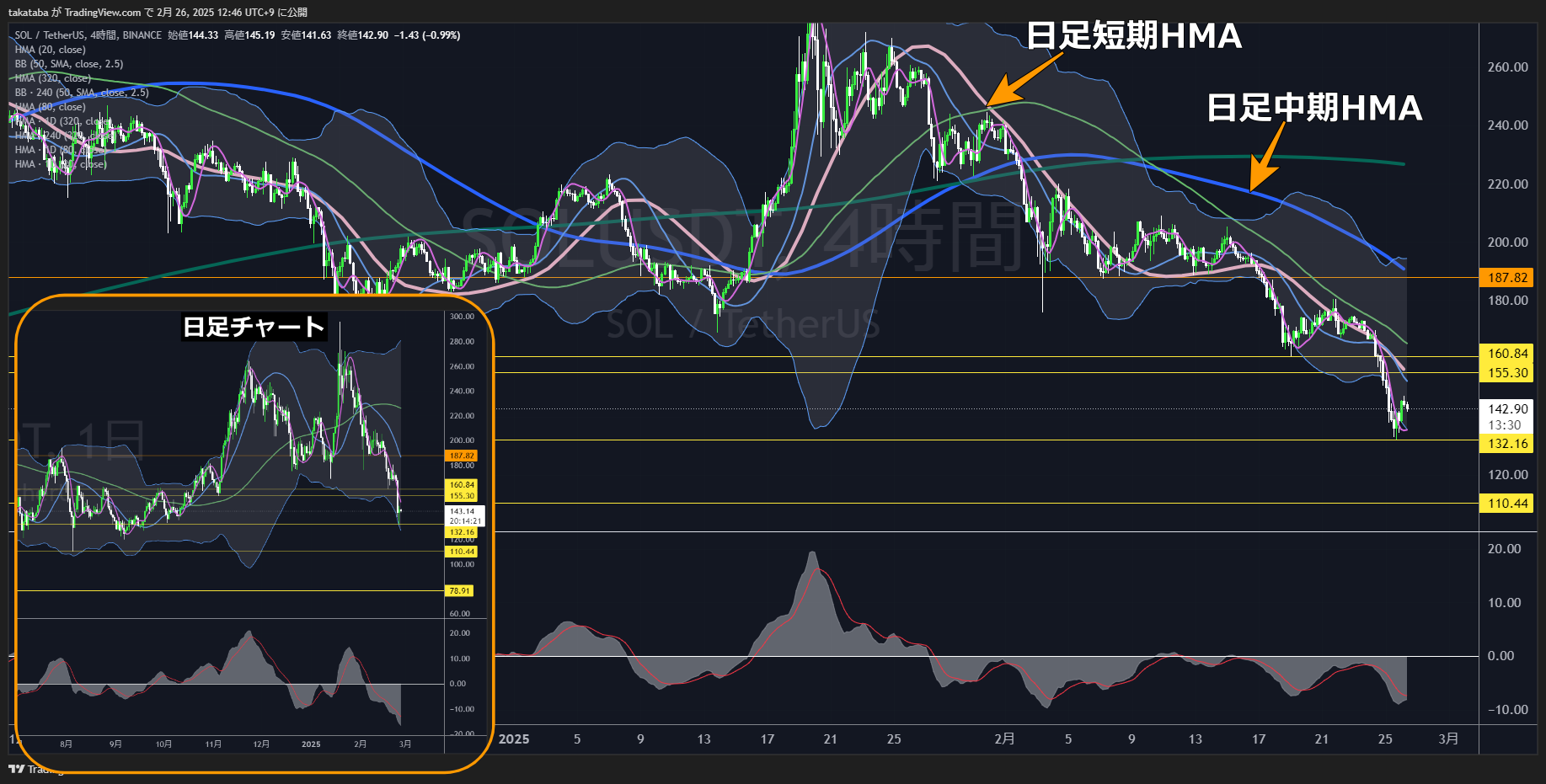Click the publish info text by takataba
The image size is (1546, 784).
coord(158,13)
